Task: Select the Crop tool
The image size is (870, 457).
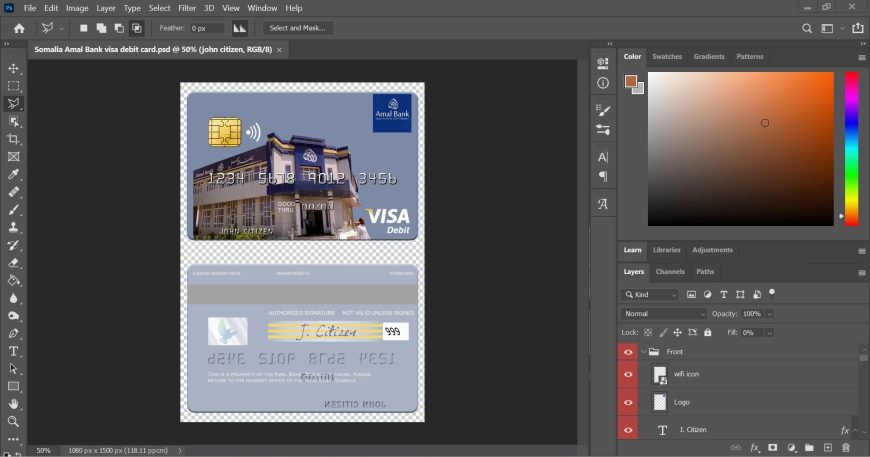Action: 13,139
